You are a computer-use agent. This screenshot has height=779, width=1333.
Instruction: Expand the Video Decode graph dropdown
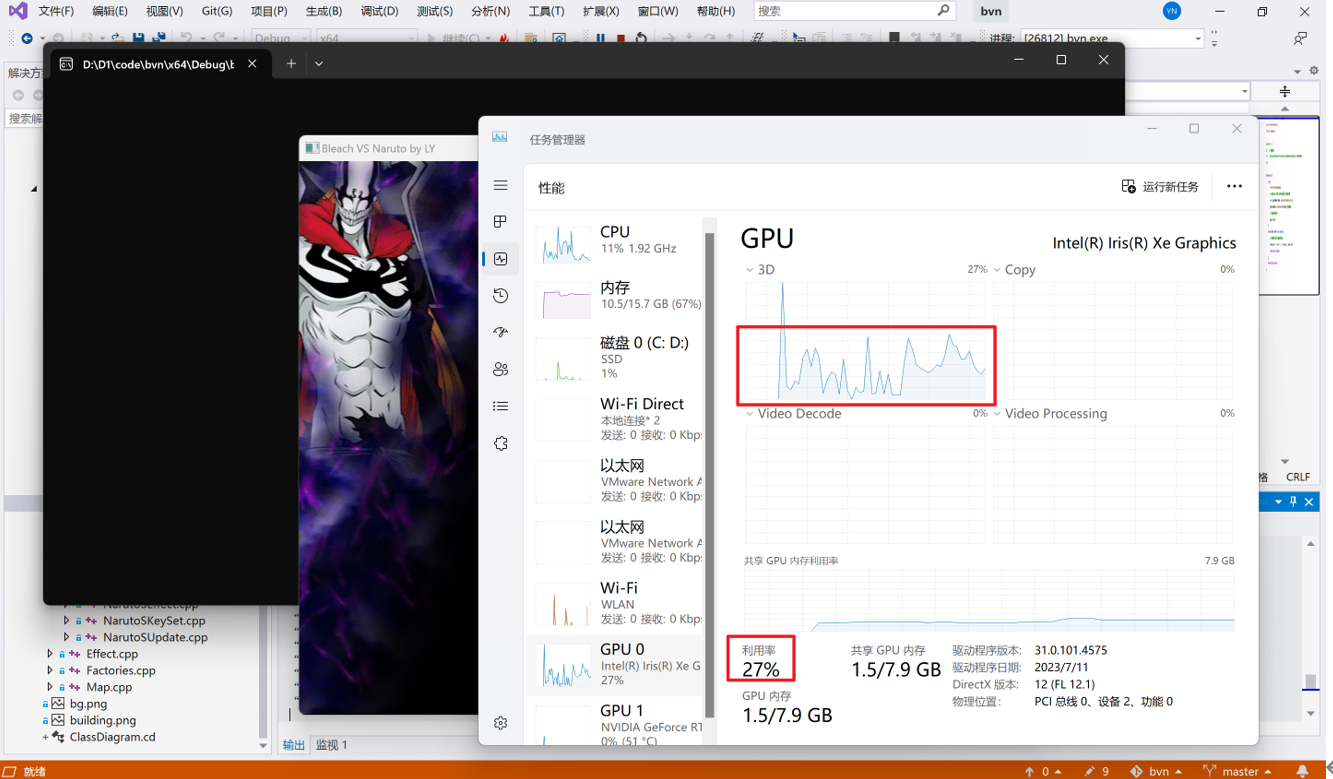749,414
